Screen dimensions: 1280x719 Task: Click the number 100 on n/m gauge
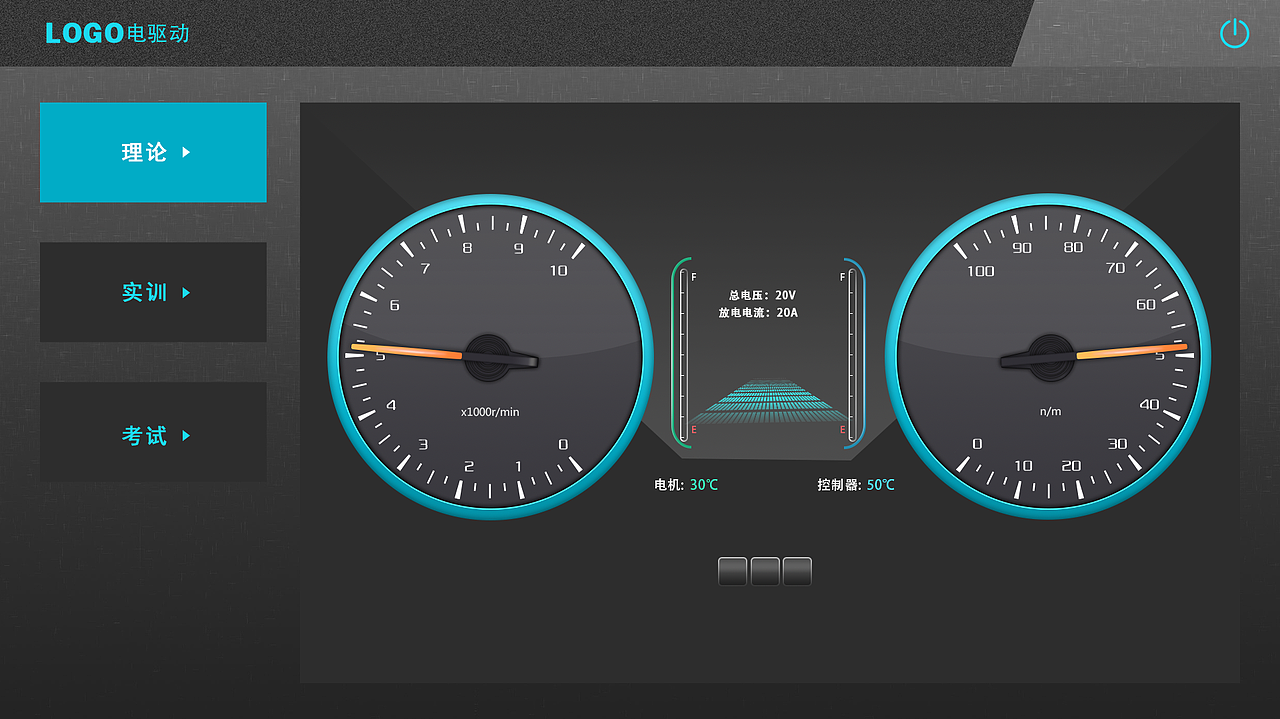point(981,271)
